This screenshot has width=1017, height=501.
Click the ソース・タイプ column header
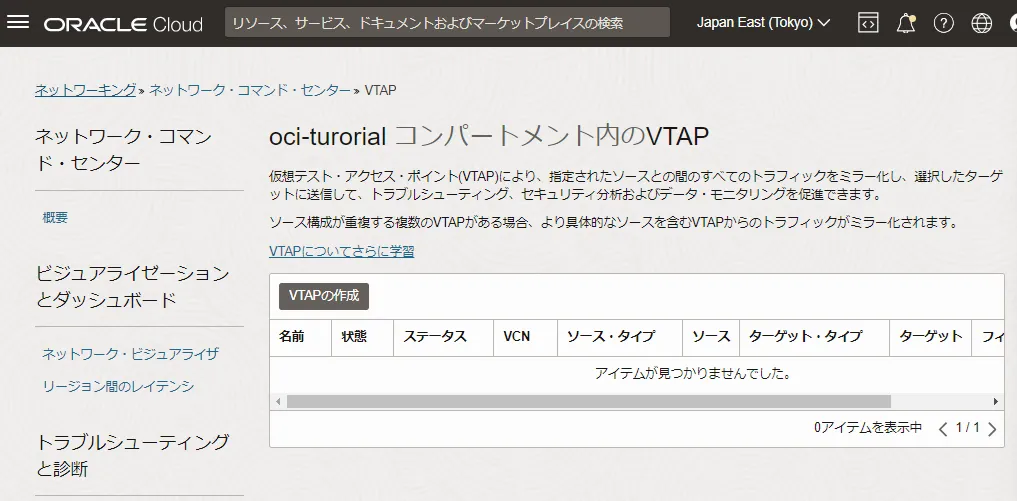[619, 337]
